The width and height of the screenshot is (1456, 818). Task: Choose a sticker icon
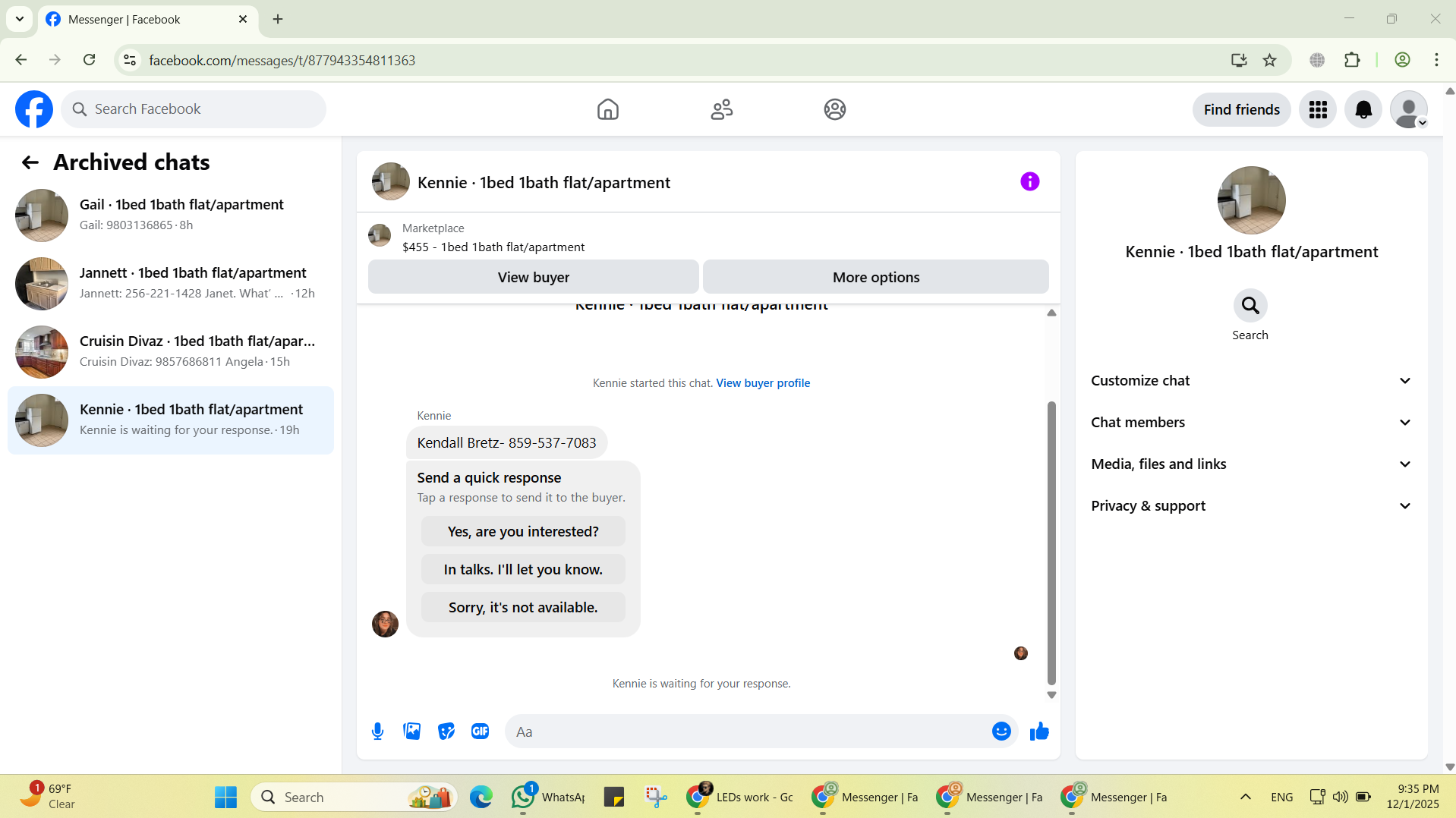coord(446,731)
